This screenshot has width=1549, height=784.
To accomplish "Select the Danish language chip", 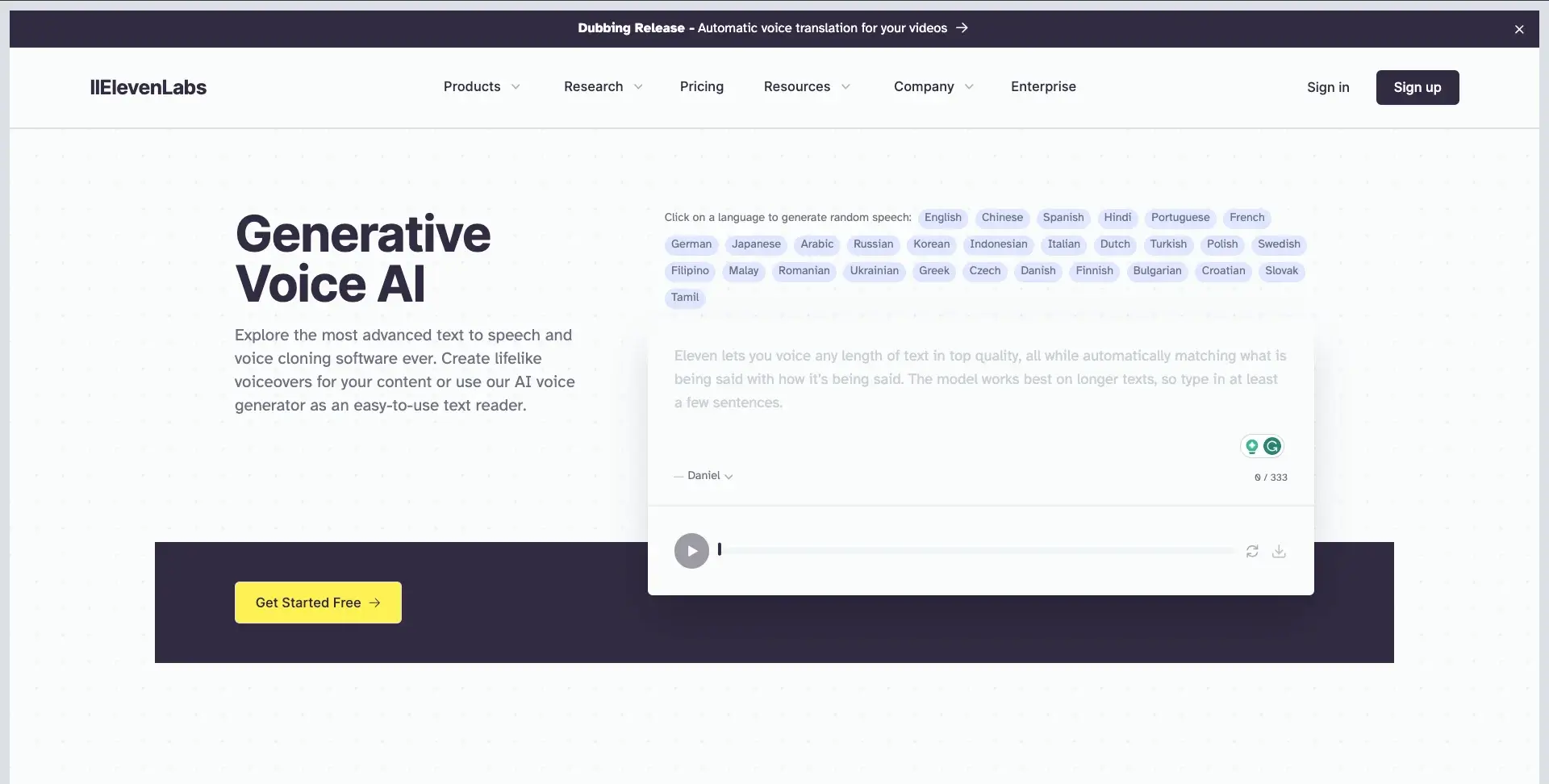I will [x=1038, y=271].
